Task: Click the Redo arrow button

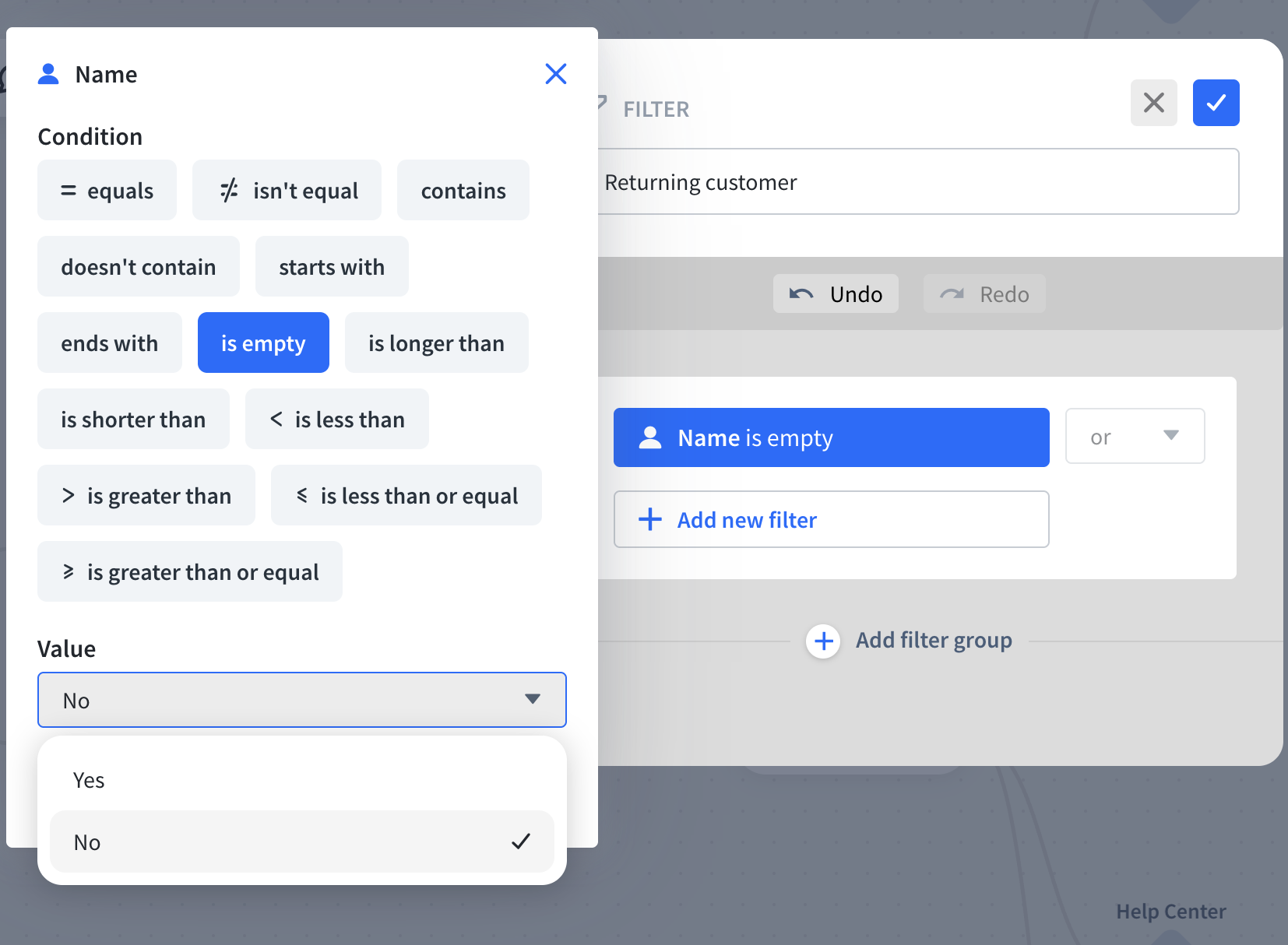Action: pyautogui.click(x=984, y=294)
